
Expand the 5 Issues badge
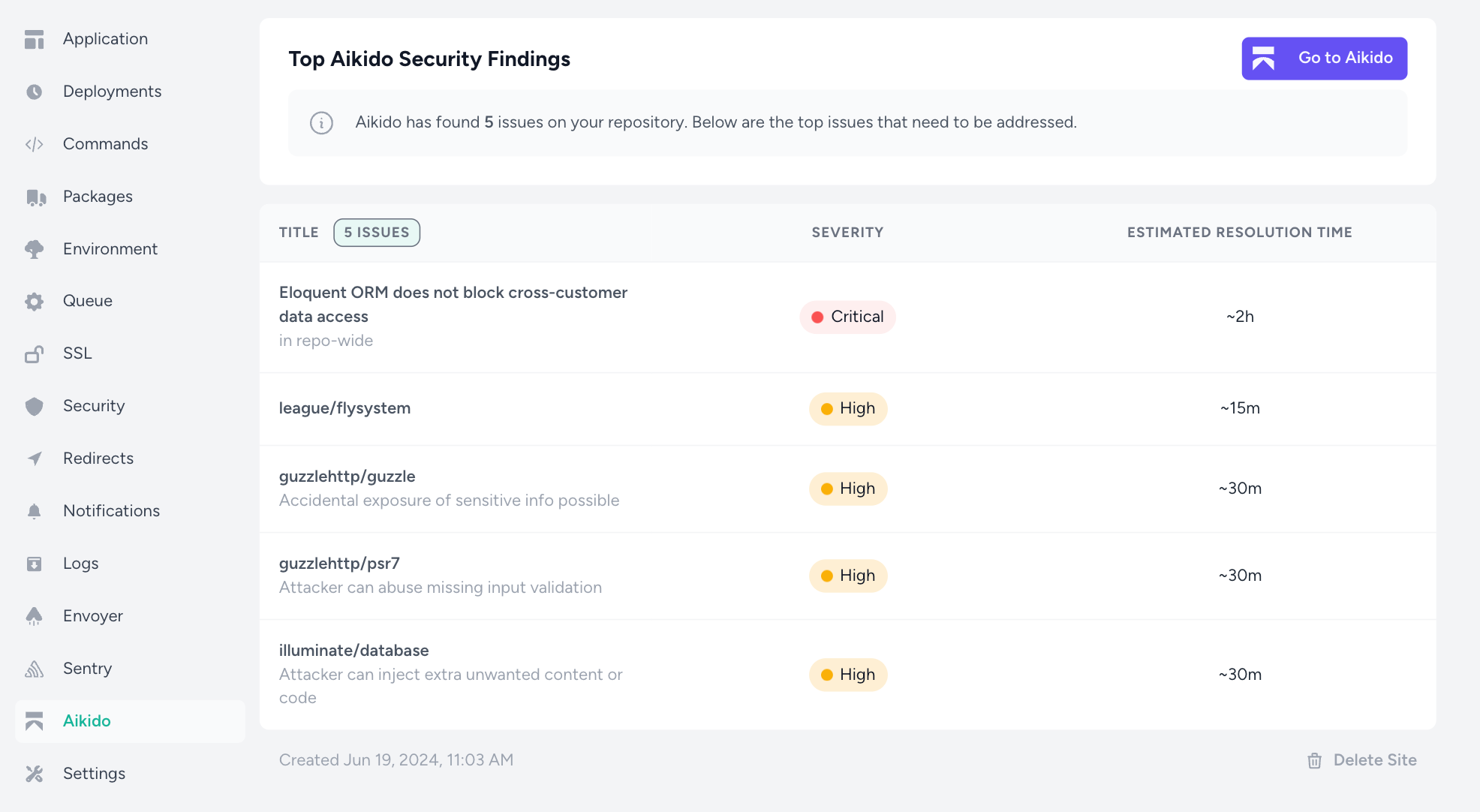pyautogui.click(x=376, y=232)
